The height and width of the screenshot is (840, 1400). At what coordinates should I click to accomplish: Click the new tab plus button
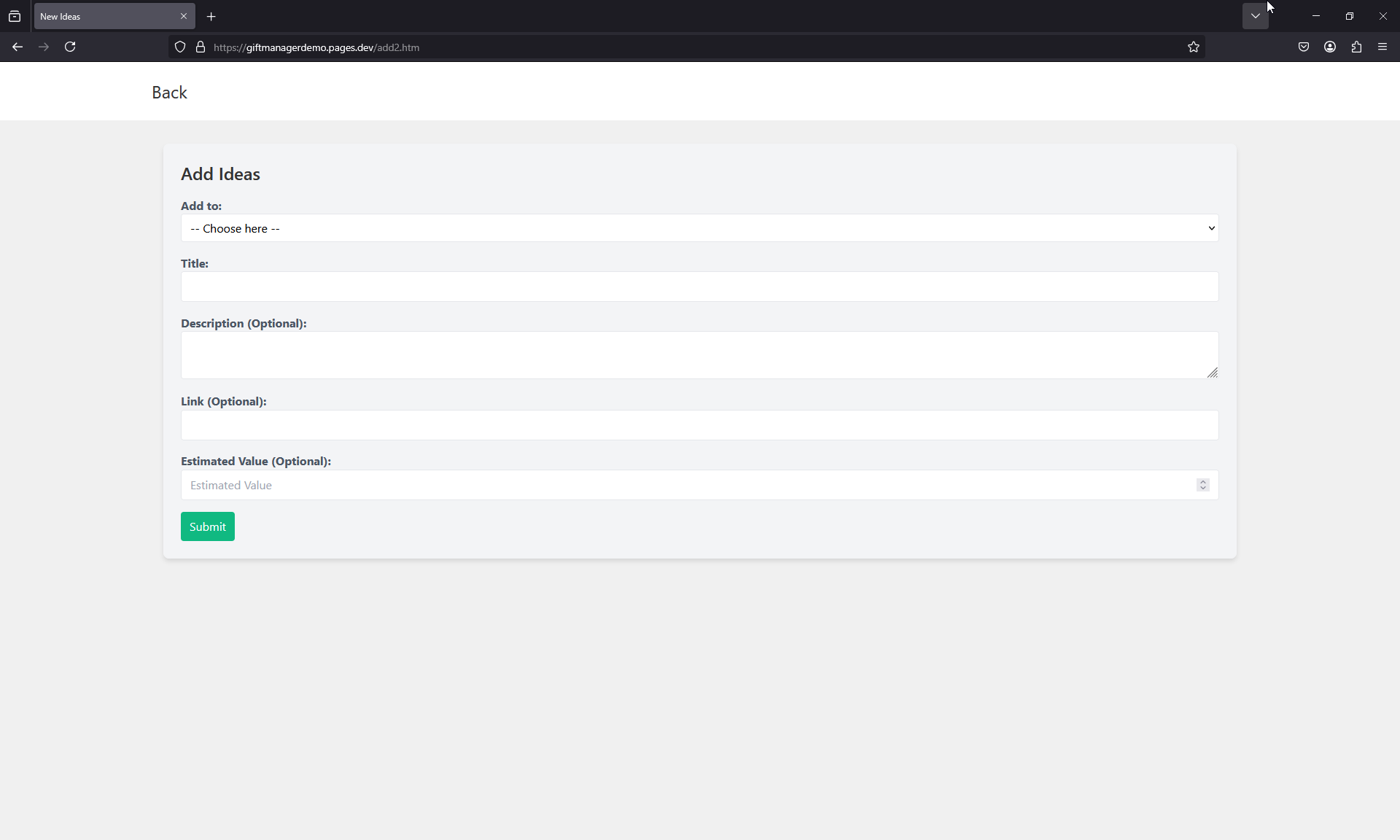click(211, 16)
